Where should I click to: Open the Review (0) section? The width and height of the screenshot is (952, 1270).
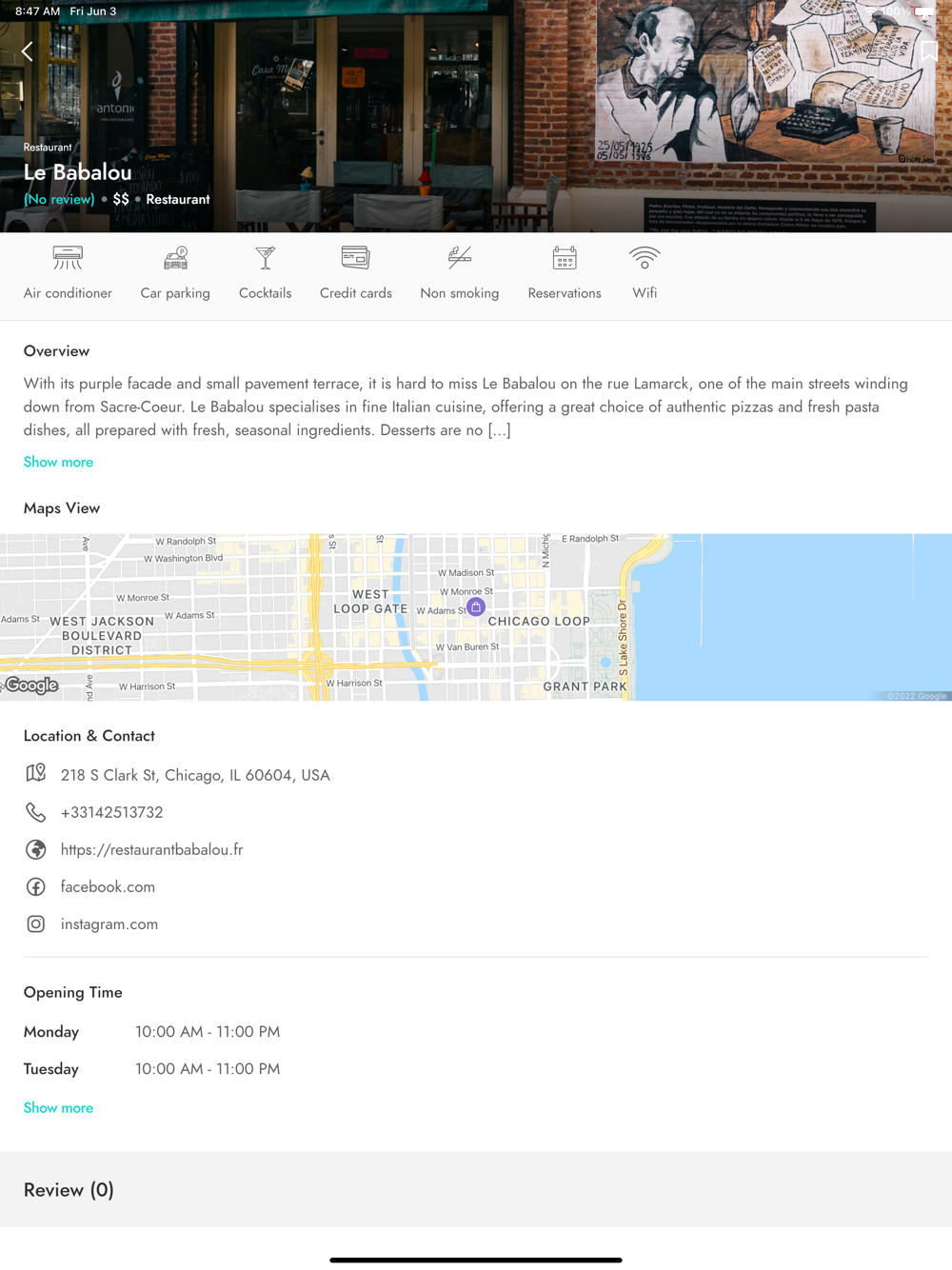pos(476,1189)
